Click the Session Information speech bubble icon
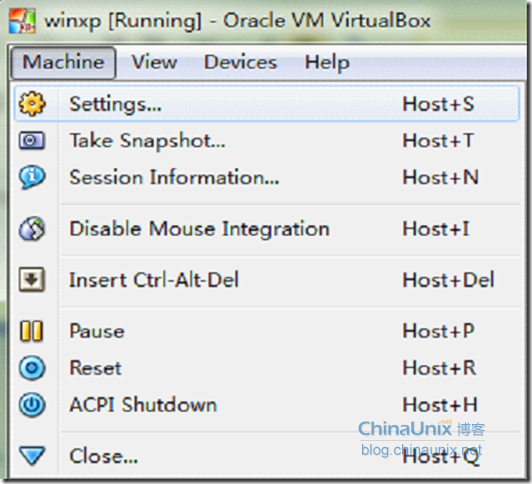The width and height of the screenshot is (532, 484). click(32, 177)
